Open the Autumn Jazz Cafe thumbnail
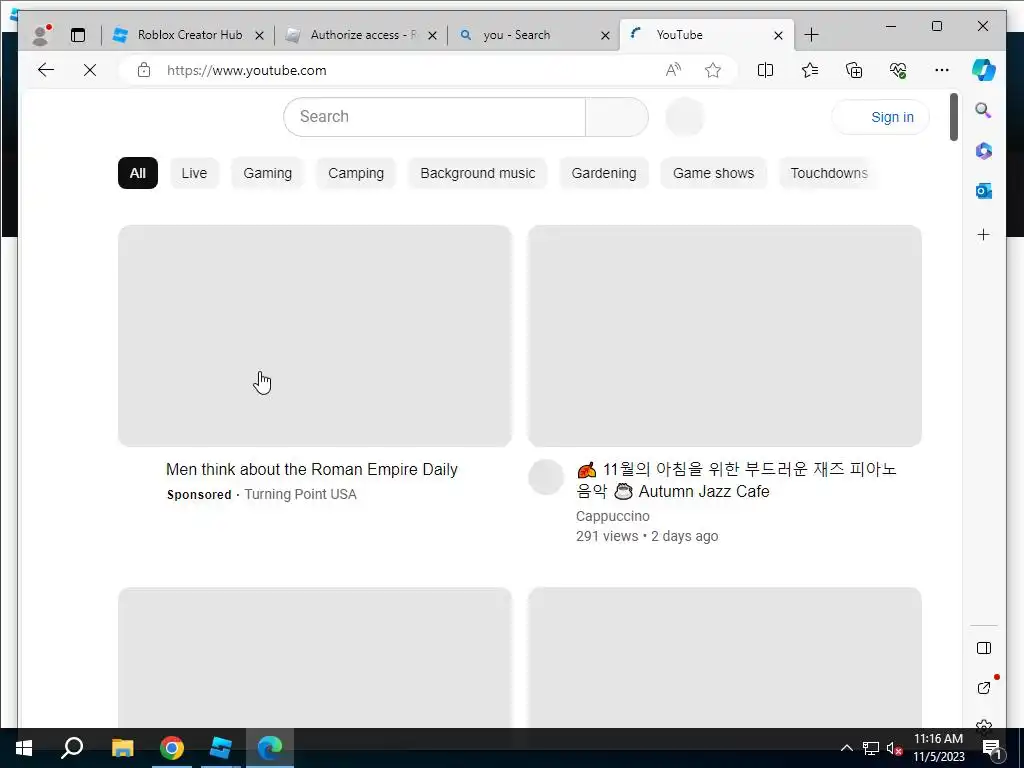1024x768 pixels. (724, 336)
